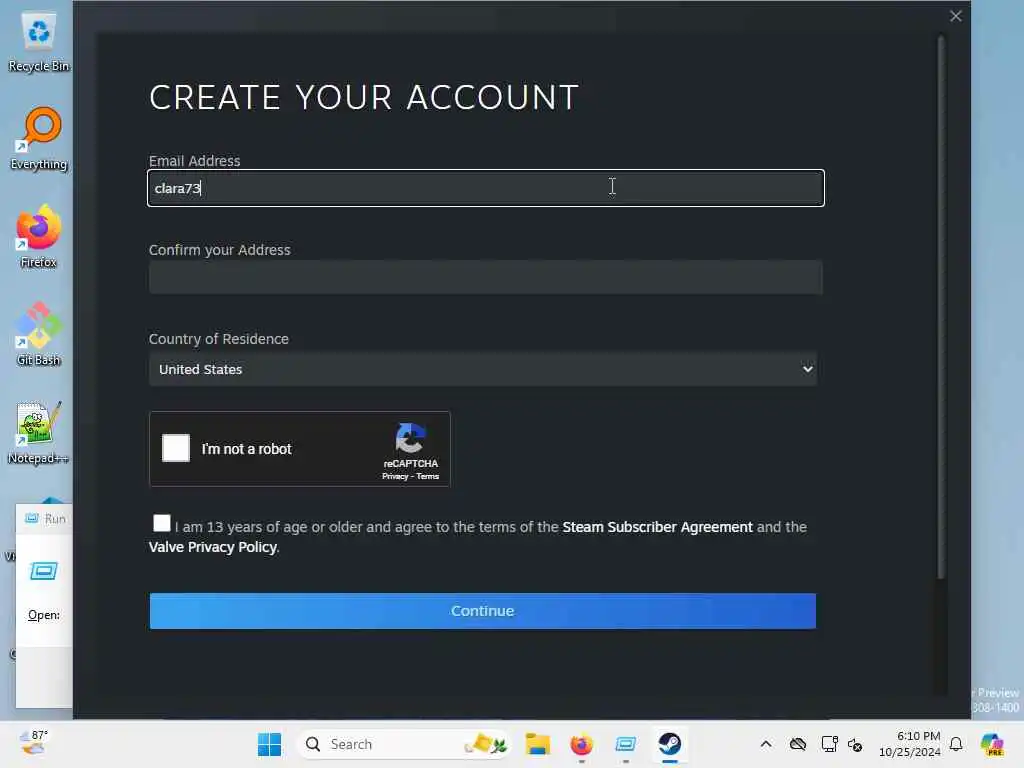The image size is (1024, 768).
Task: Open the Notepad++ desktop shortcut
Action: click(x=39, y=432)
